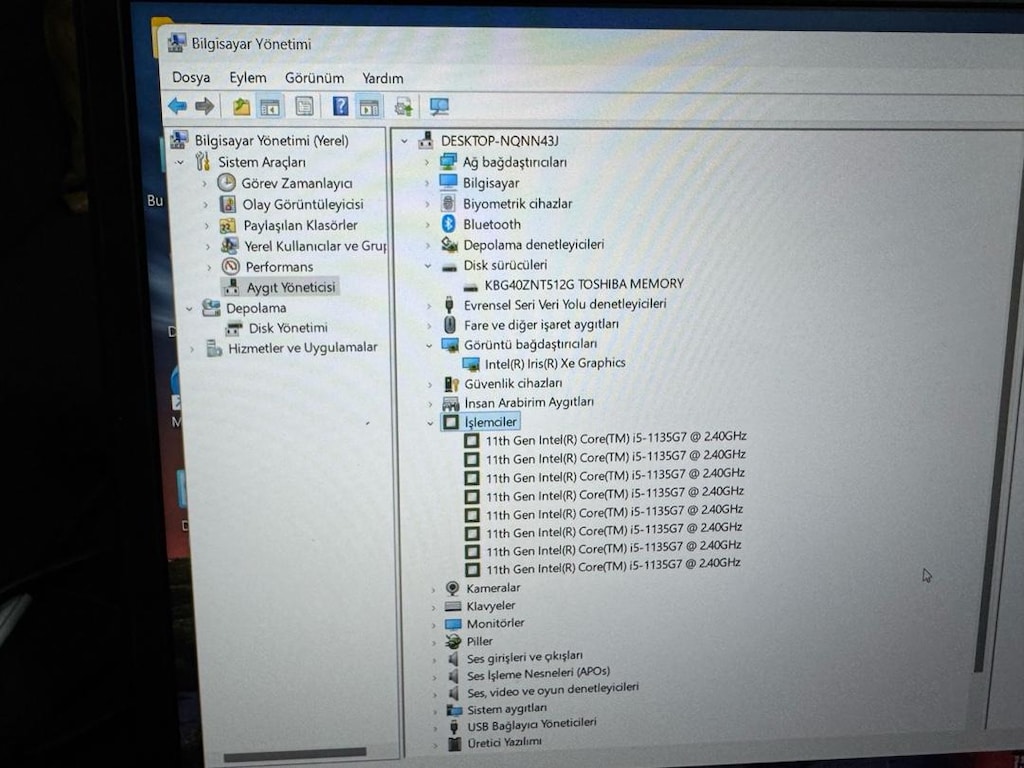
Task: Click the Ağ bağdaştırıcıları icon
Action: 448,161
